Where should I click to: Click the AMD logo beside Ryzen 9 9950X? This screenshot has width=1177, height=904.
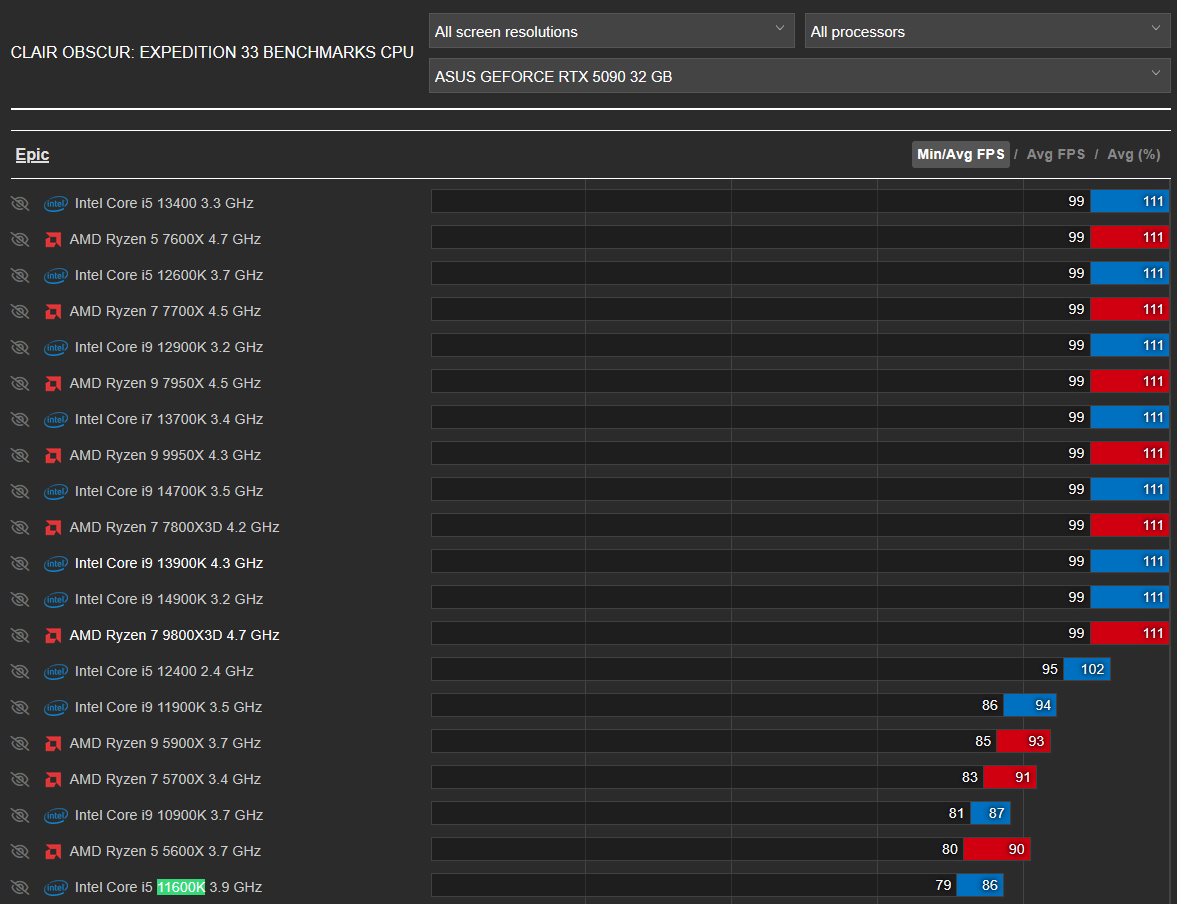[53, 456]
